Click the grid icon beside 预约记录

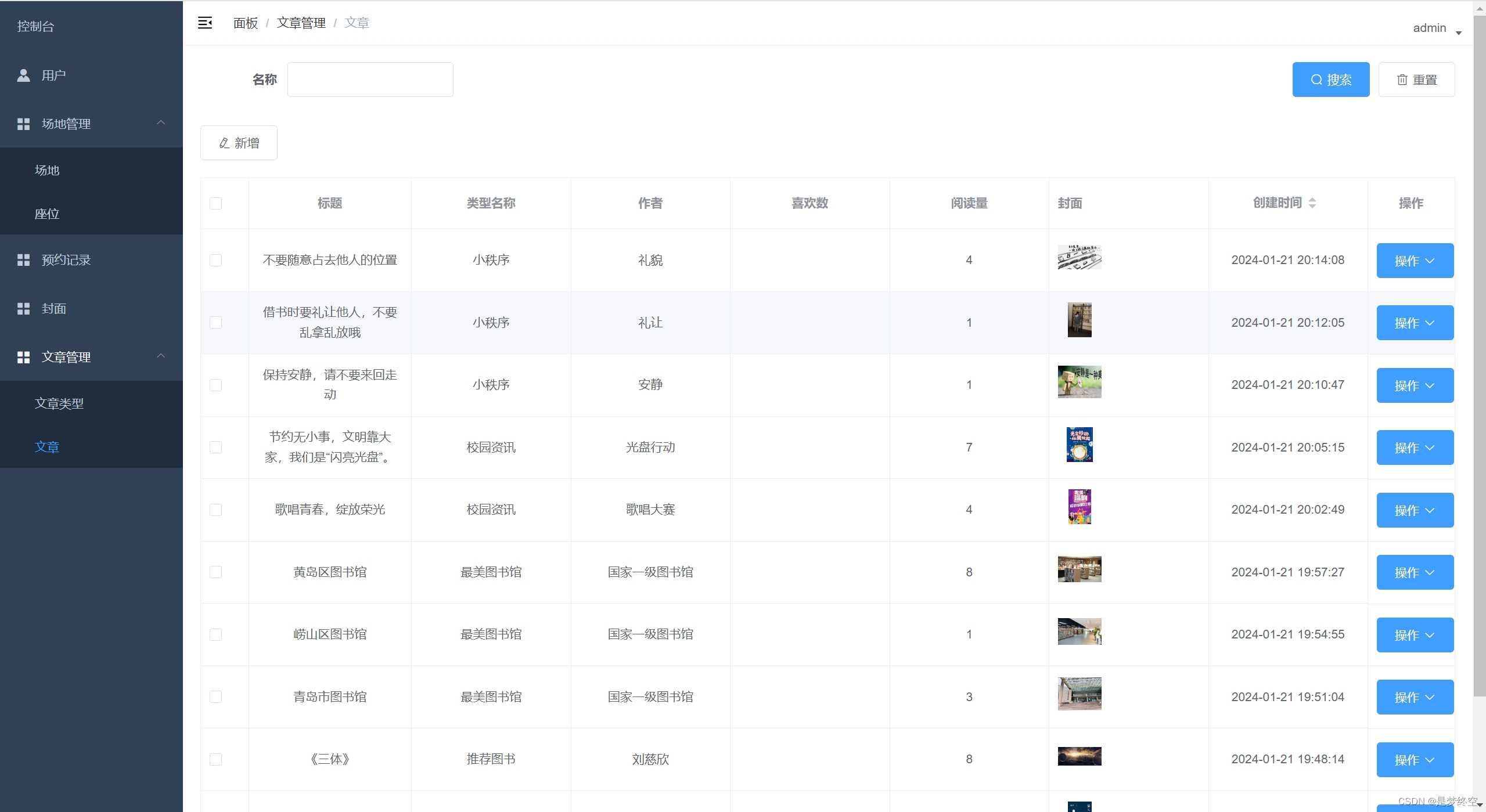coord(23,260)
